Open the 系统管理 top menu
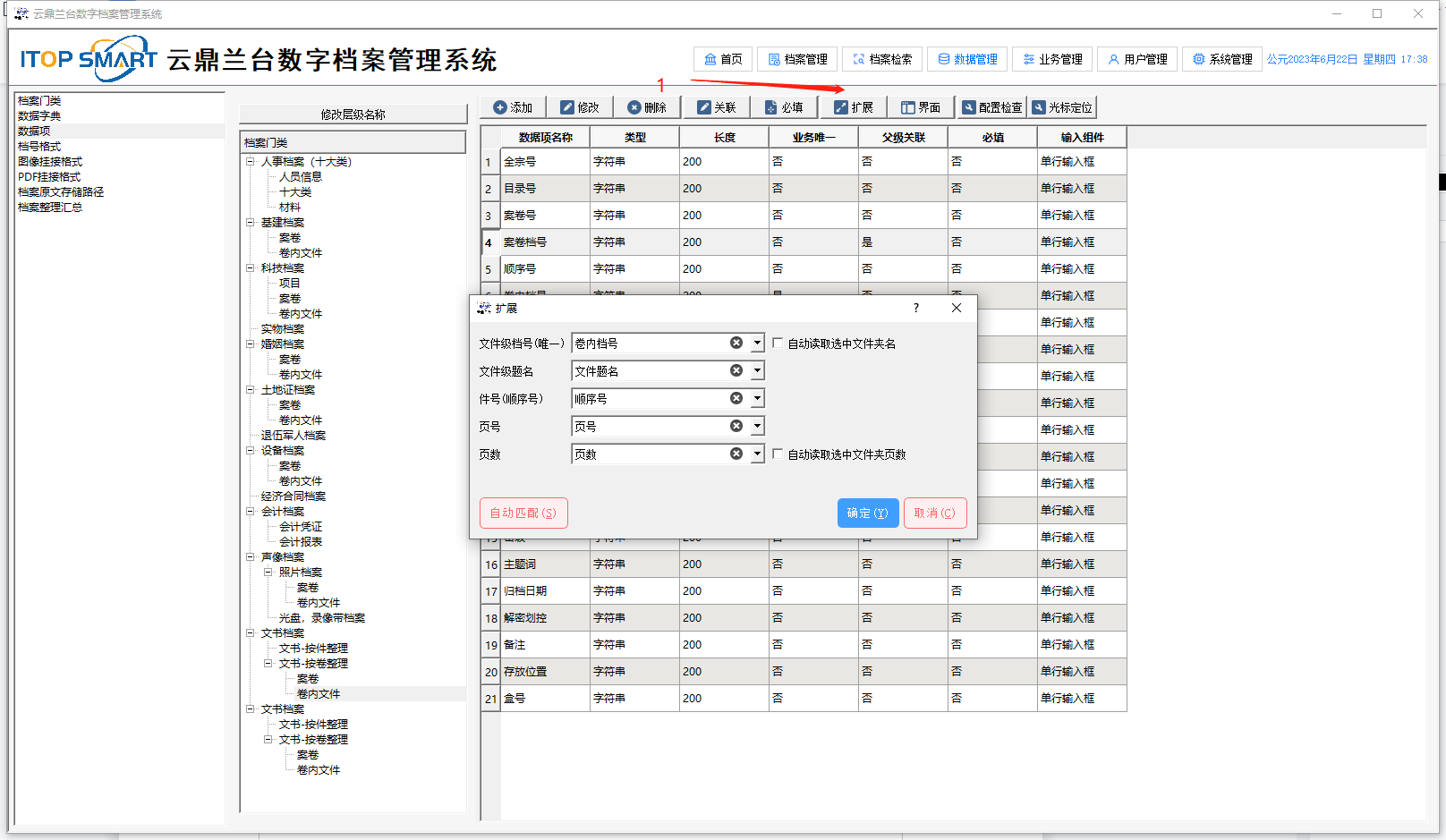This screenshot has width=1446, height=840. [x=1221, y=59]
